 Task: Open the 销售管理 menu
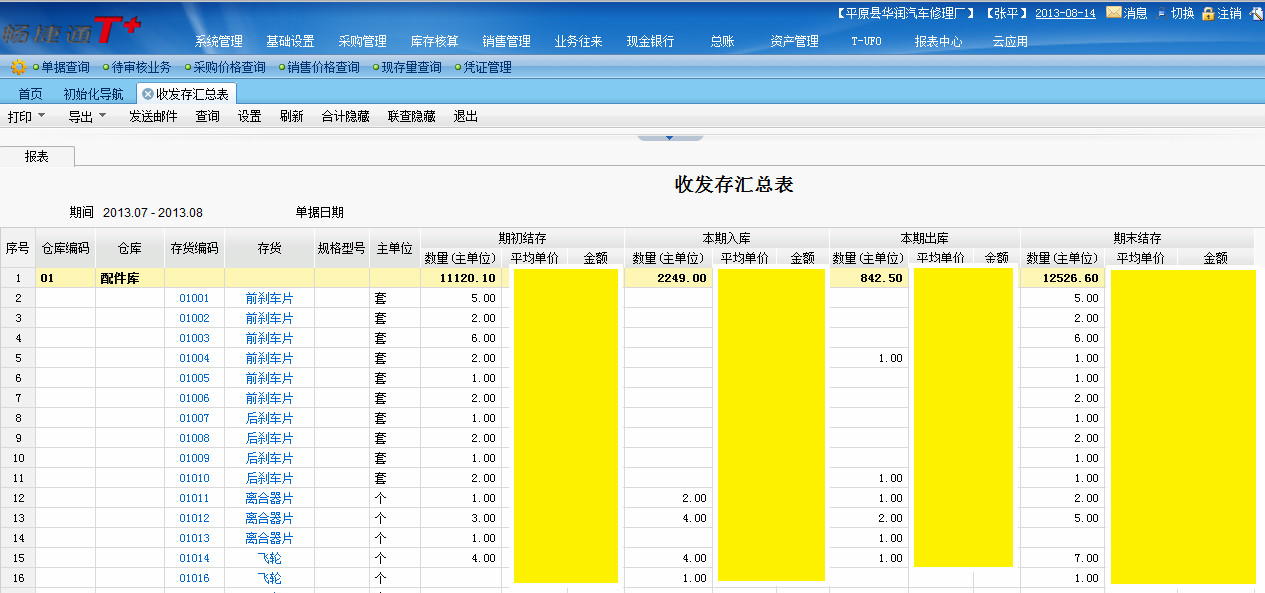[506, 41]
